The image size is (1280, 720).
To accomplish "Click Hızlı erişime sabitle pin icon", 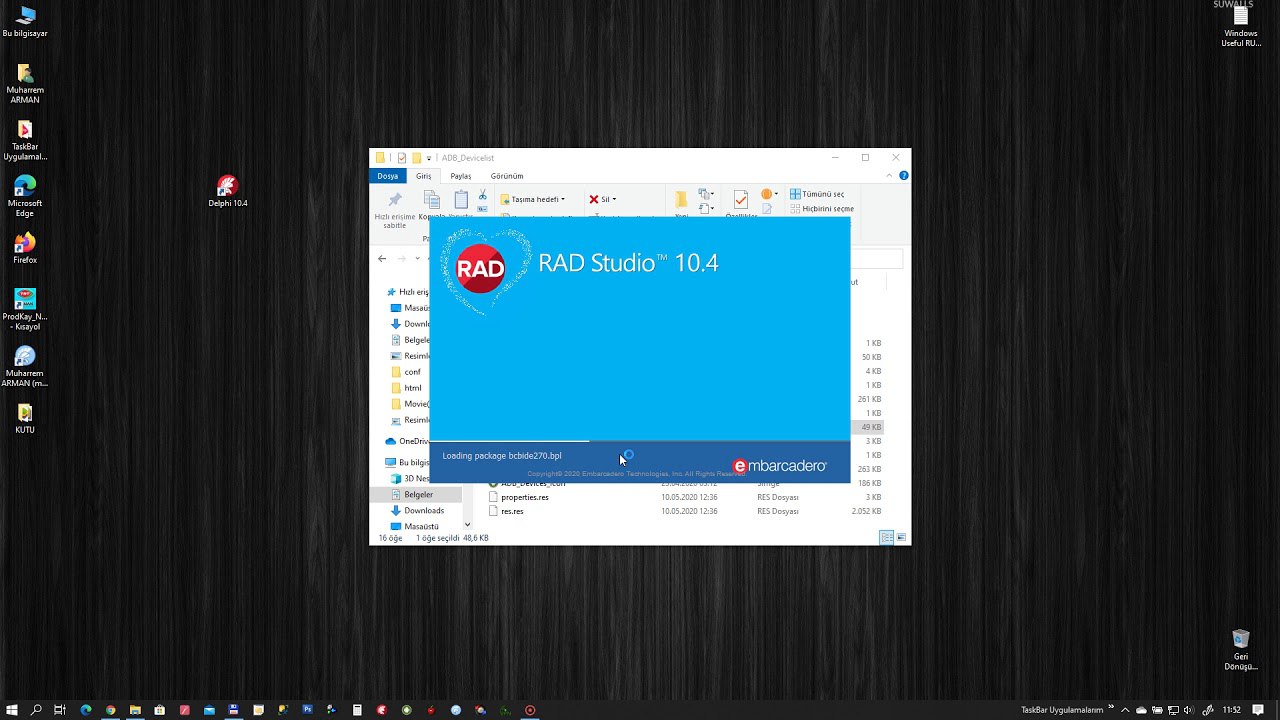I will 395,200.
